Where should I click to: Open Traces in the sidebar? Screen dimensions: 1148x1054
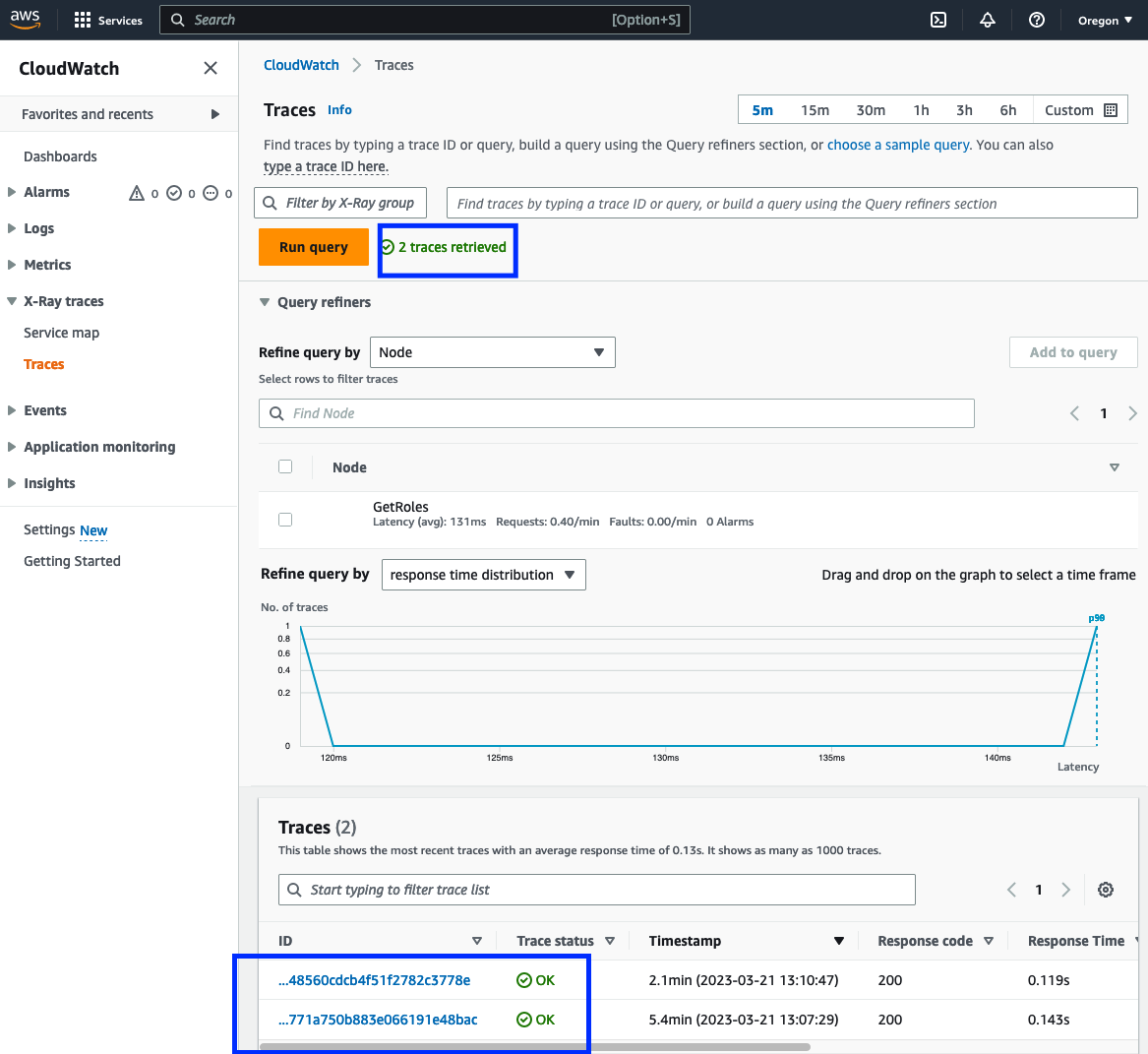click(44, 364)
